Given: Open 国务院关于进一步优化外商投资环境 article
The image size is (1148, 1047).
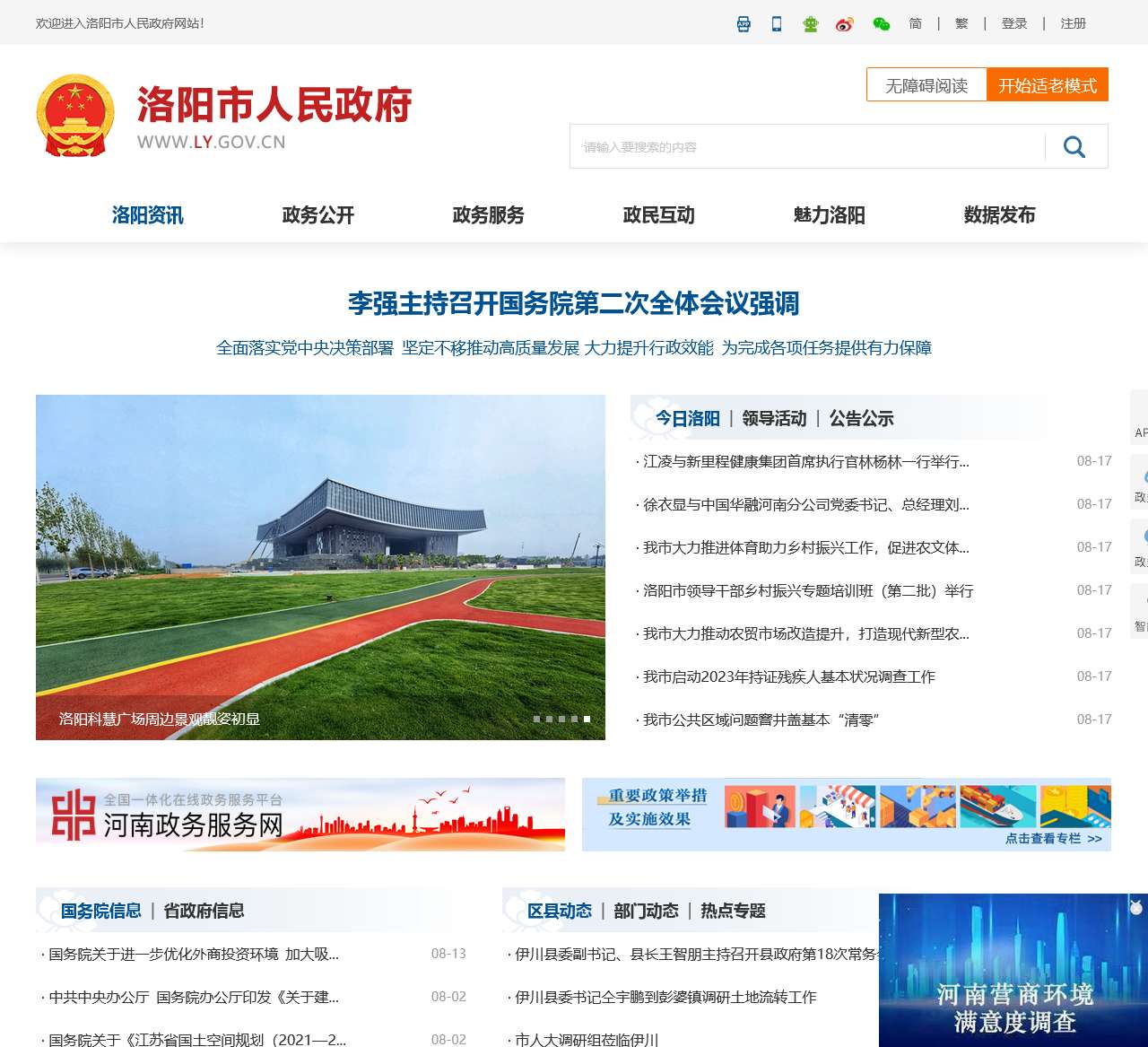Looking at the screenshot, I should click(x=194, y=955).
